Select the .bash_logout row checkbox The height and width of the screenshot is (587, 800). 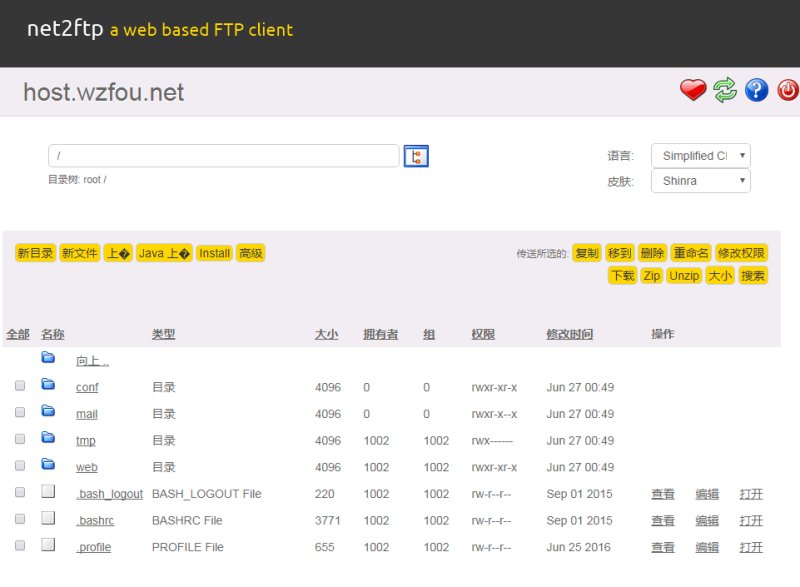[x=20, y=492]
